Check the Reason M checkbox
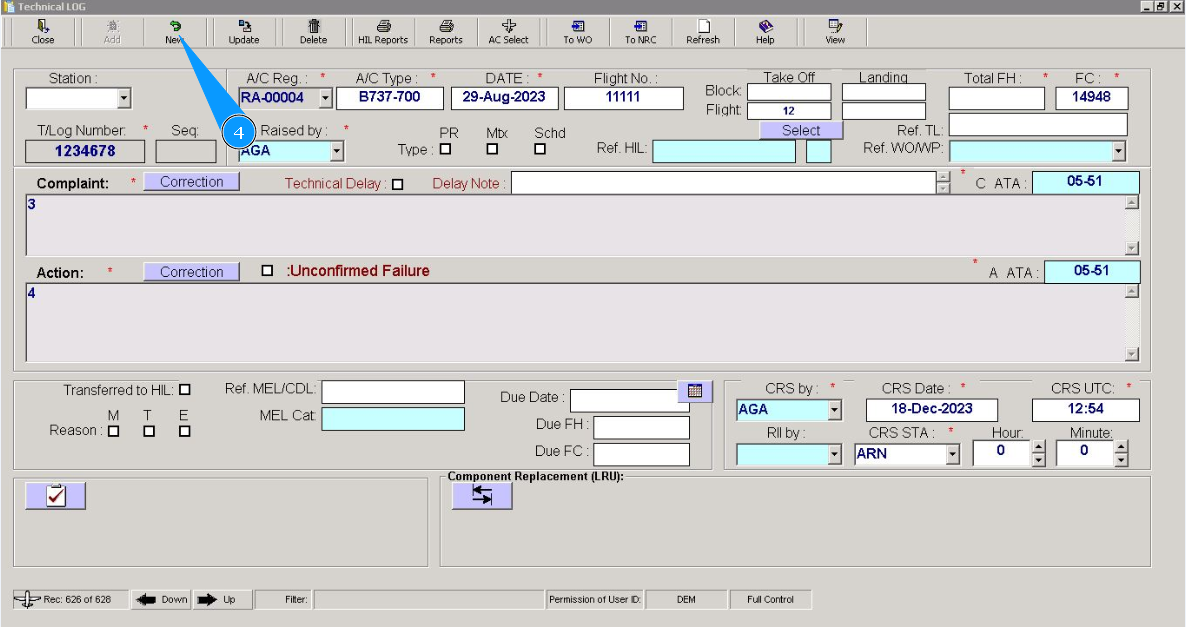The width and height of the screenshot is (1186, 629). 113,431
